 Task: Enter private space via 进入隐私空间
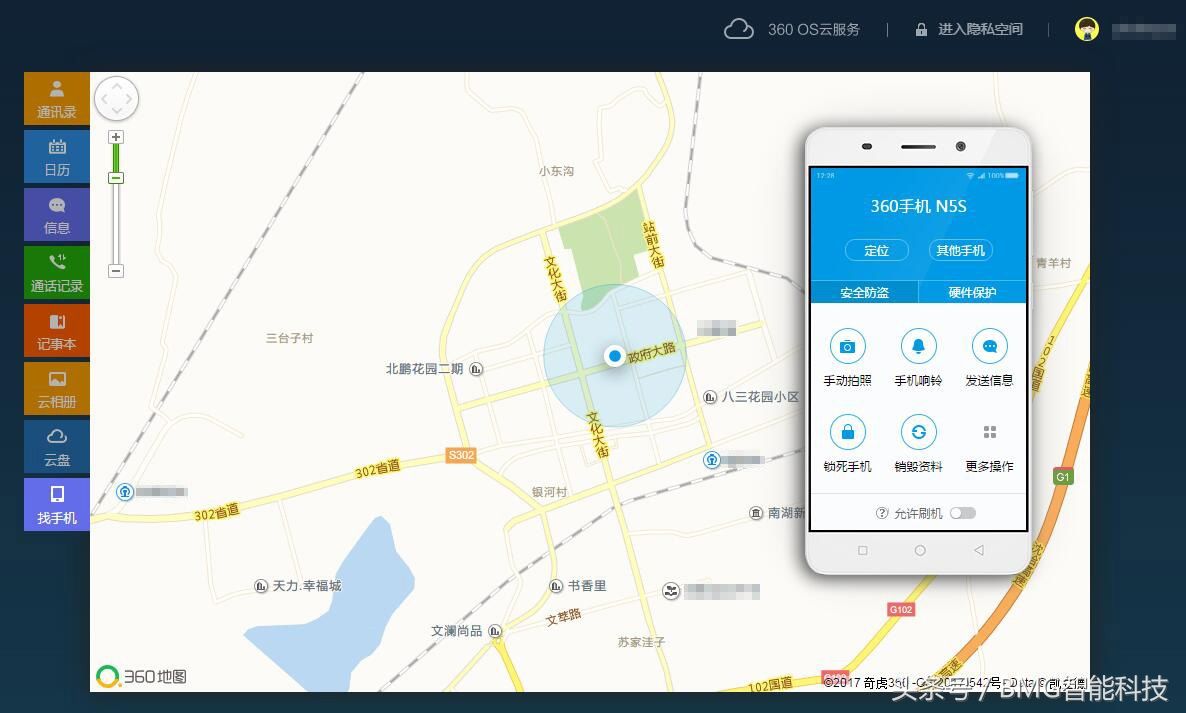coord(969,29)
